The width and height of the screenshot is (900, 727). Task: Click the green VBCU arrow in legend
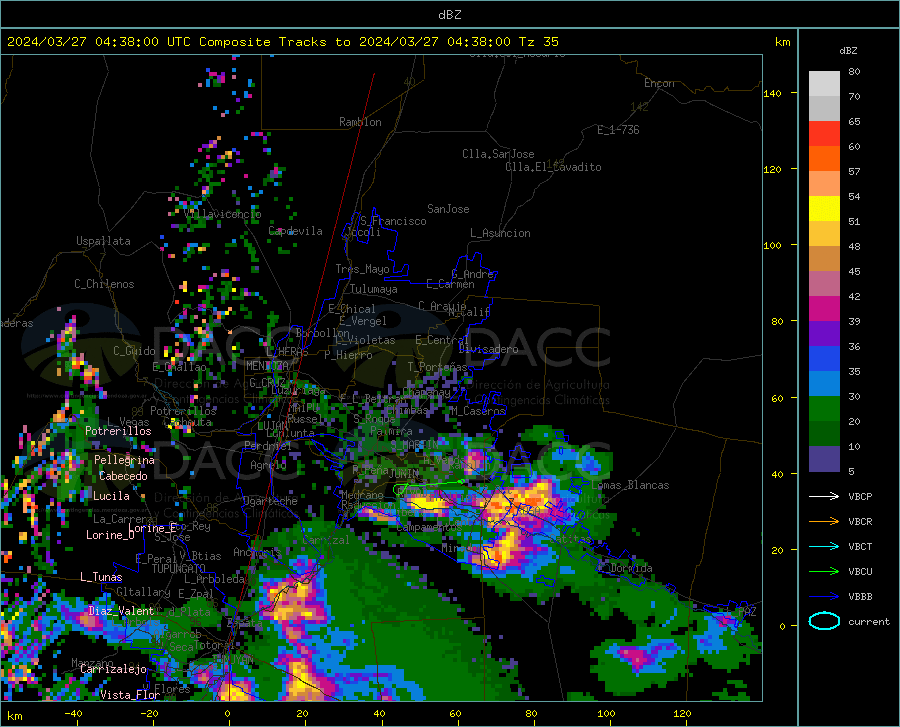(x=824, y=572)
